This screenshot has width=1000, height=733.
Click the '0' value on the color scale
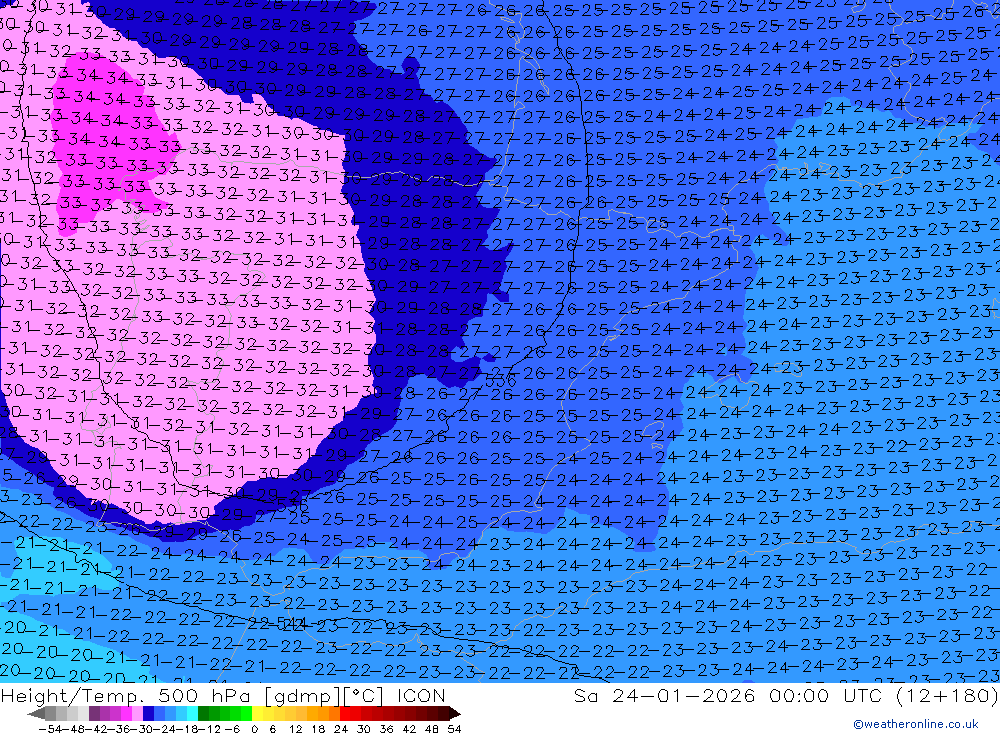254,729
